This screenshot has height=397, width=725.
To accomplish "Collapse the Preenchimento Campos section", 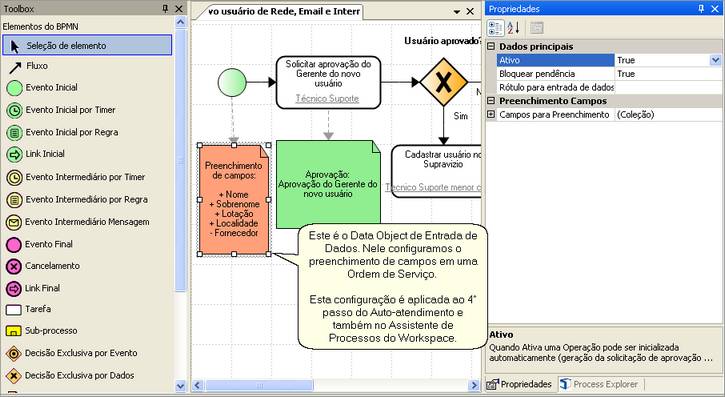I will (x=491, y=101).
